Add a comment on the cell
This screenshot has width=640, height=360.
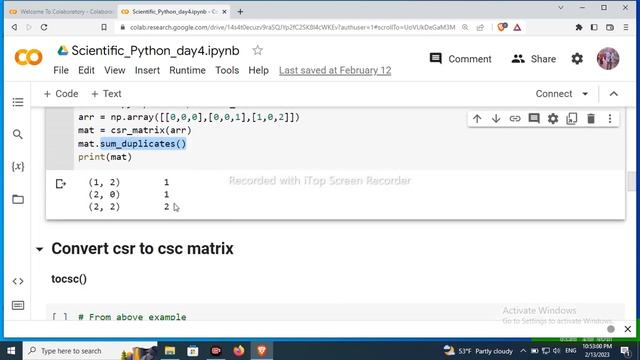(534, 119)
